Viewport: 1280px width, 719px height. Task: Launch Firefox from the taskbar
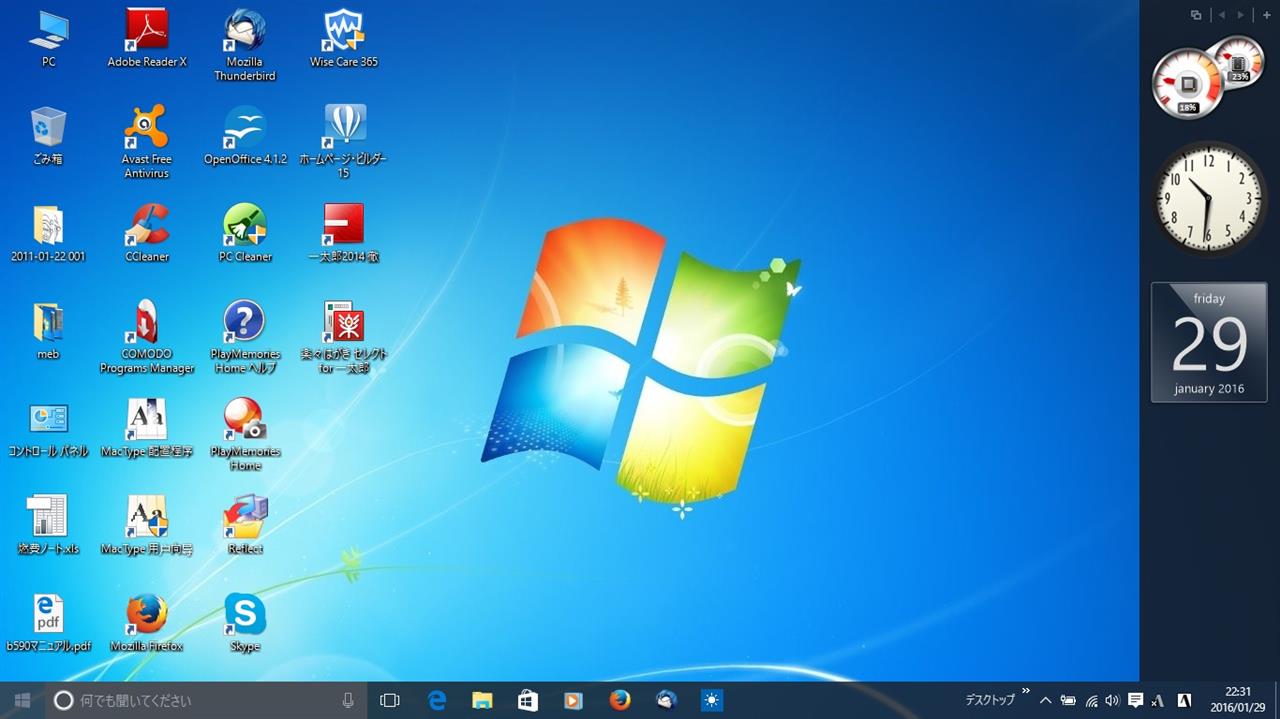(x=620, y=701)
